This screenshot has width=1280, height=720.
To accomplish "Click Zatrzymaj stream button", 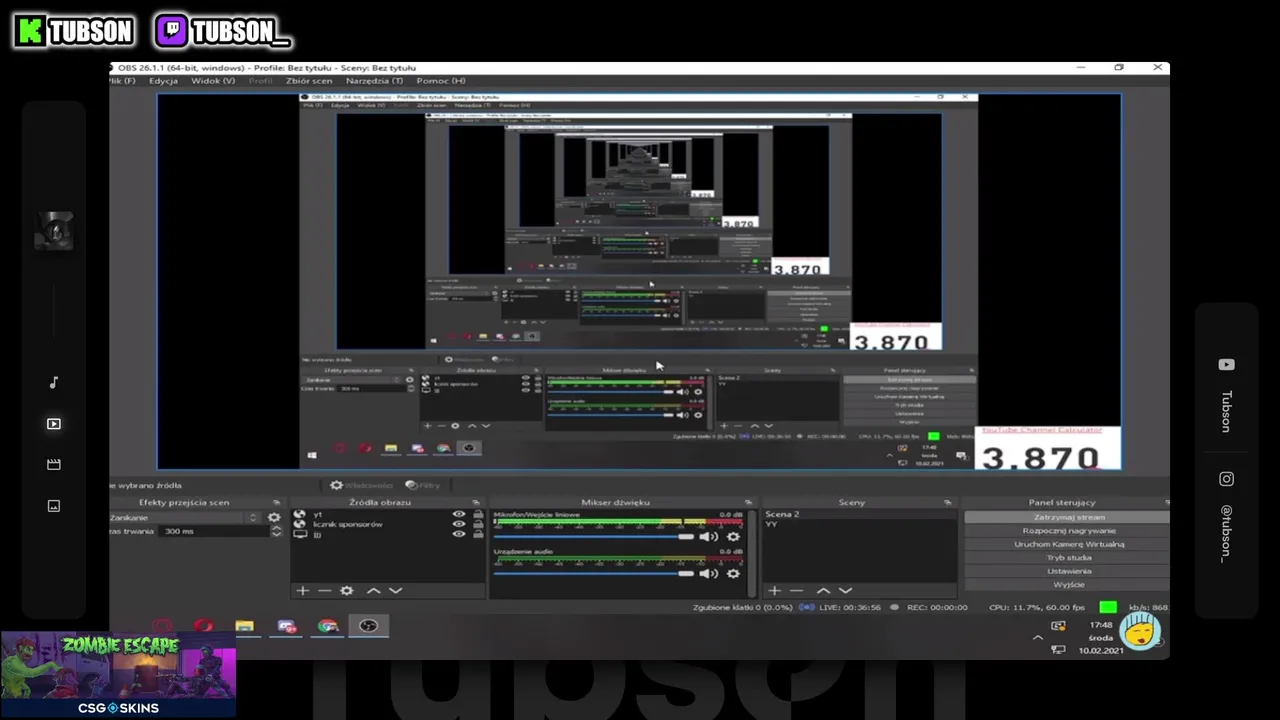I will point(1069,518).
